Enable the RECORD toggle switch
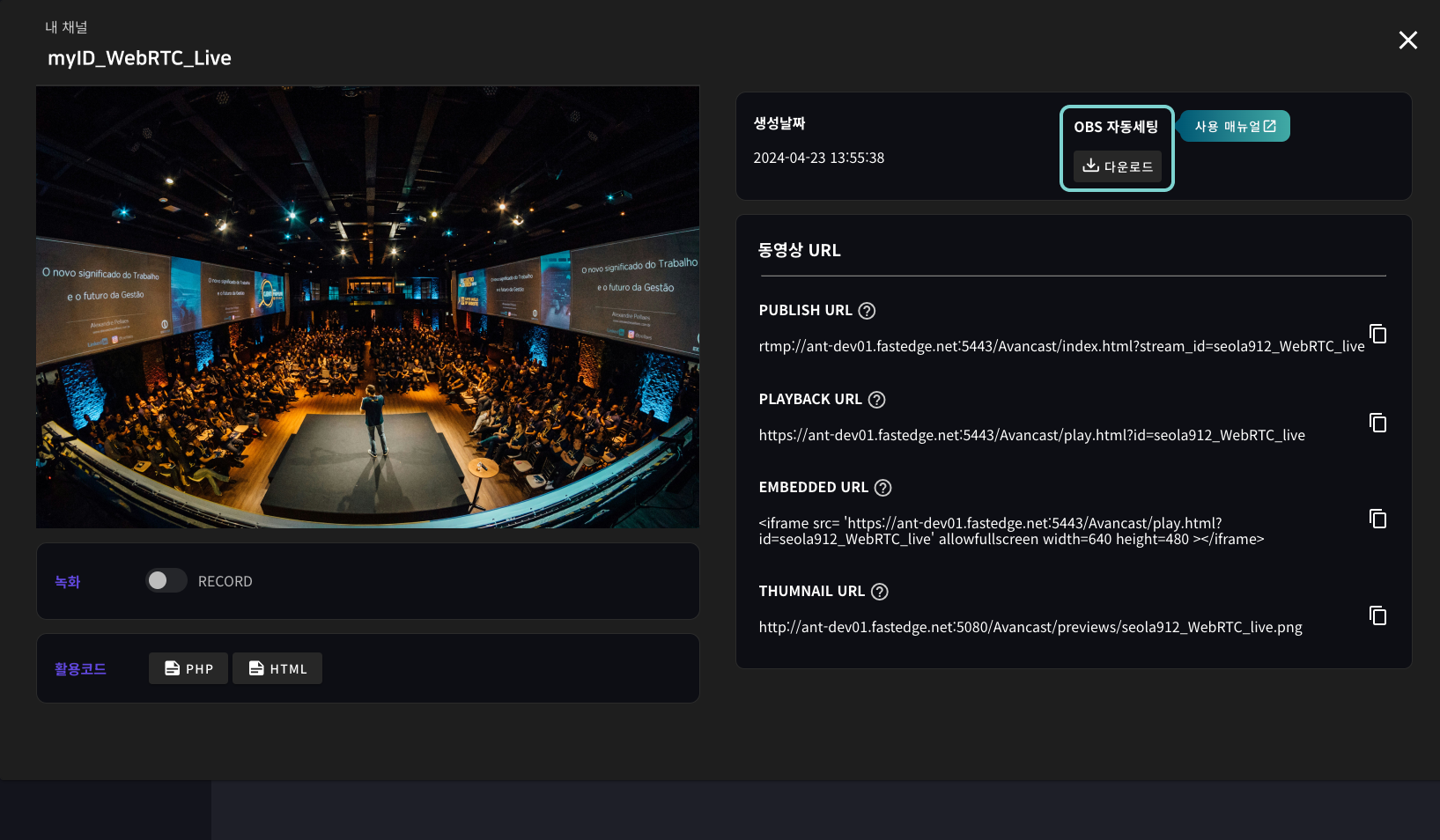This screenshot has width=1440, height=840. (166, 581)
